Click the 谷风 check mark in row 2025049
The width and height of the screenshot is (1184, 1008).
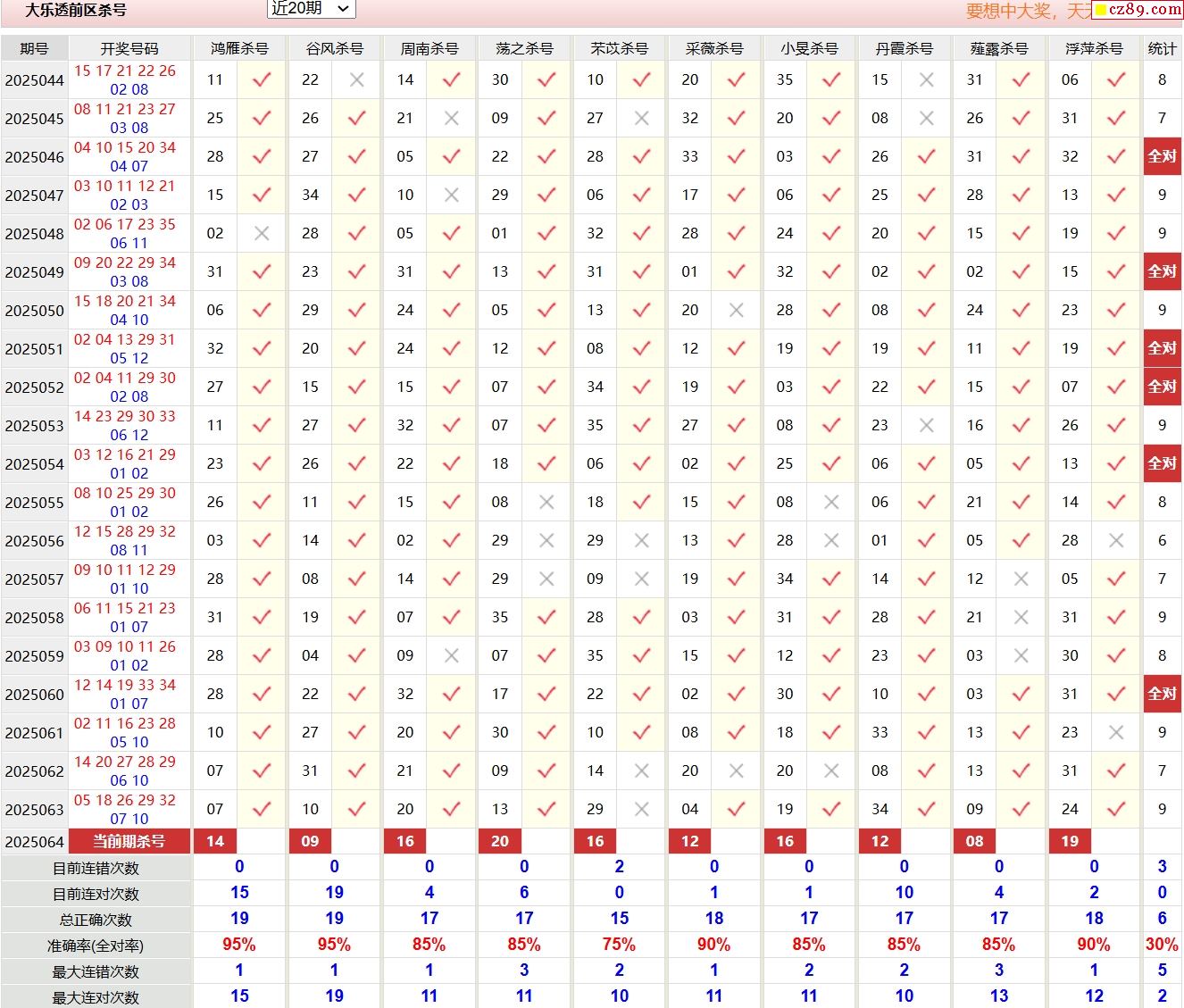tap(357, 271)
